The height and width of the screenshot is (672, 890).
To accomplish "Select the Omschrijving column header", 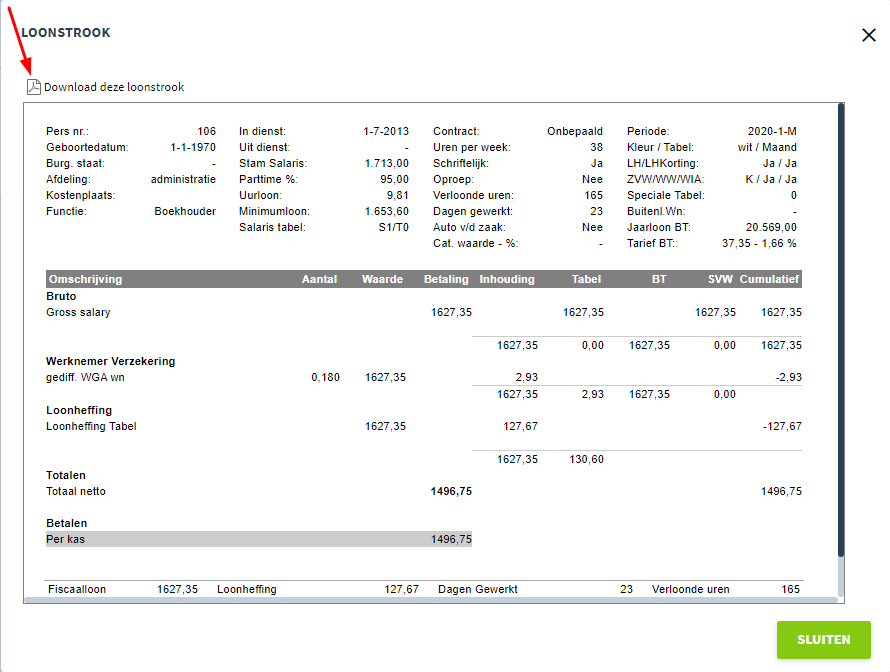I will [84, 279].
